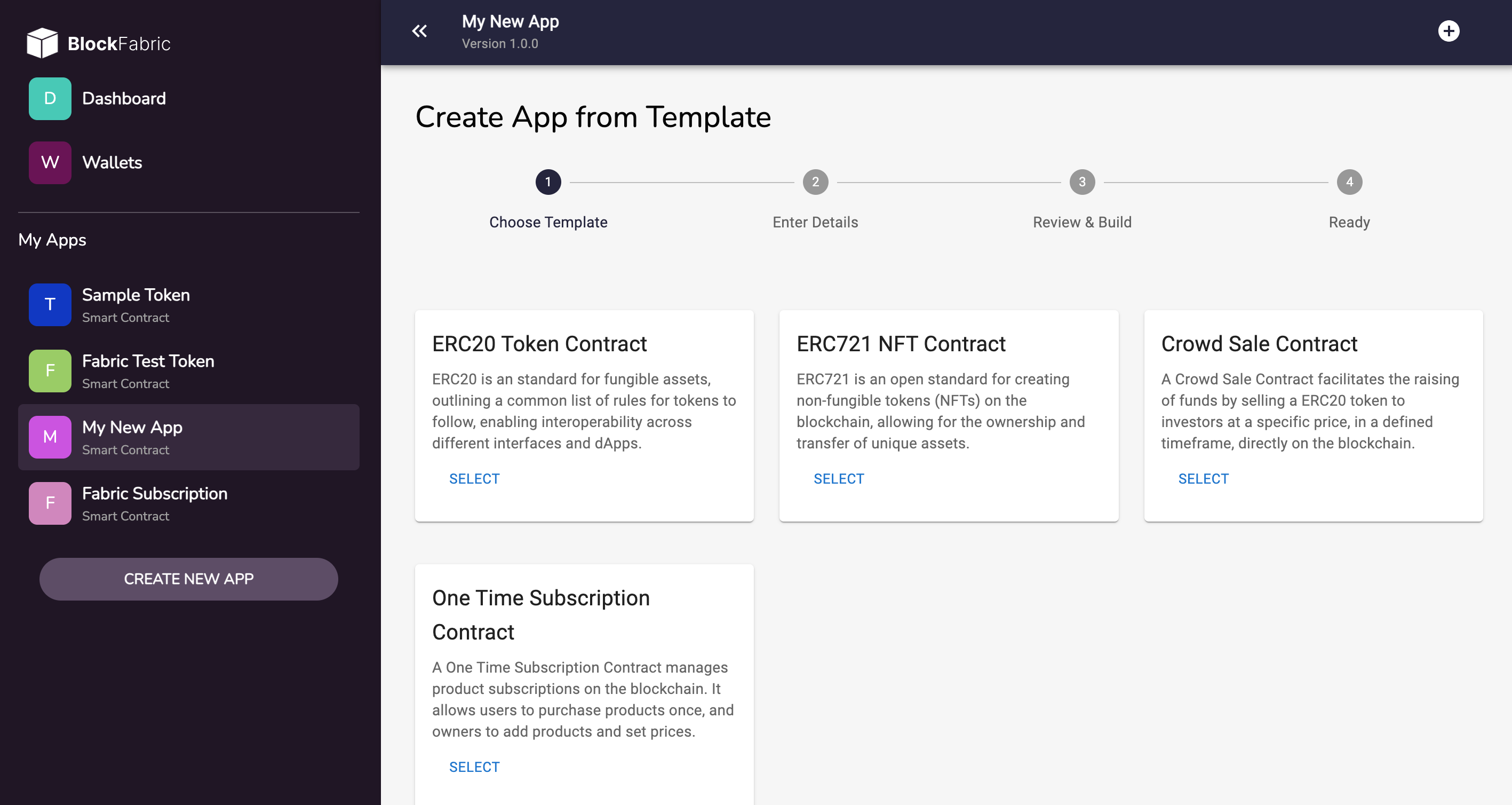Click the plus circle icon in header

point(1448,31)
